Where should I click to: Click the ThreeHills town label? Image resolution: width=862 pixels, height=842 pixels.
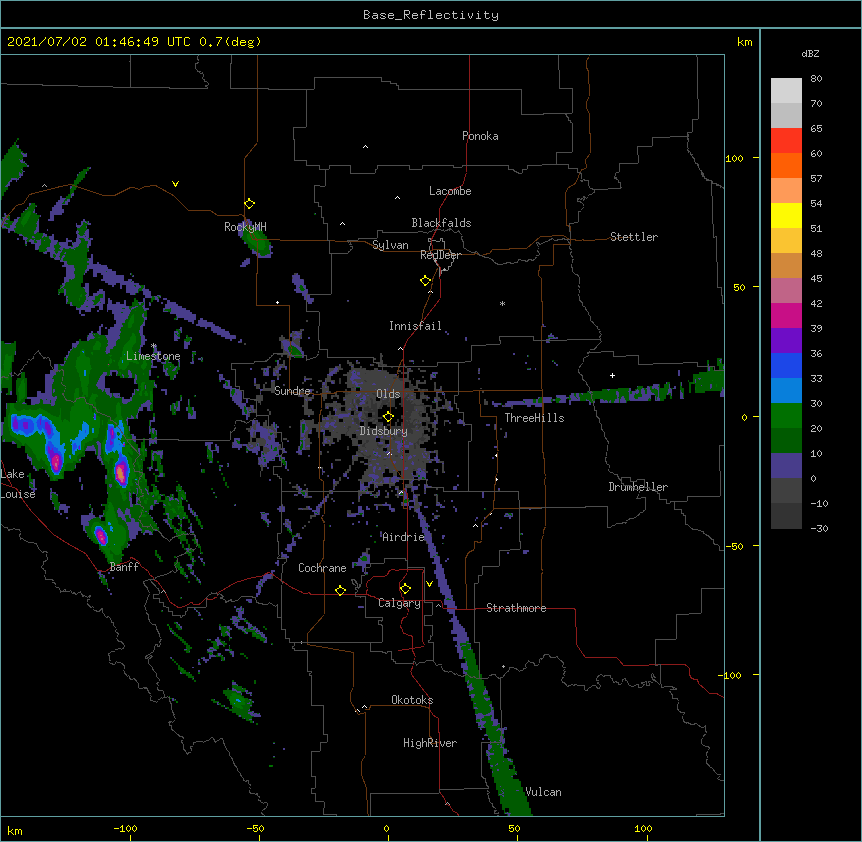(x=534, y=418)
